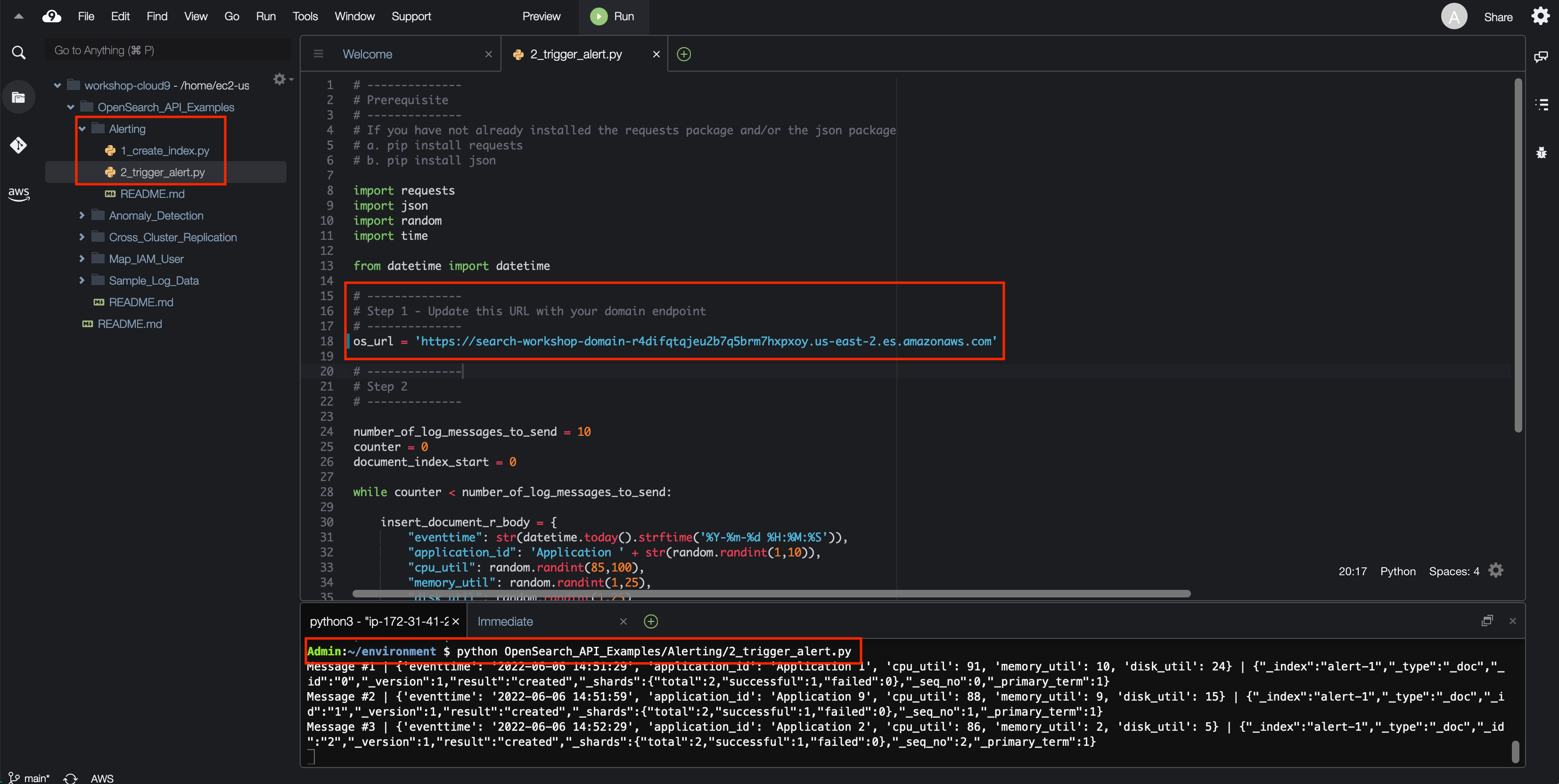Image resolution: width=1559 pixels, height=784 pixels.
Task: Expand the Anomaly_Detection folder
Action: point(82,215)
